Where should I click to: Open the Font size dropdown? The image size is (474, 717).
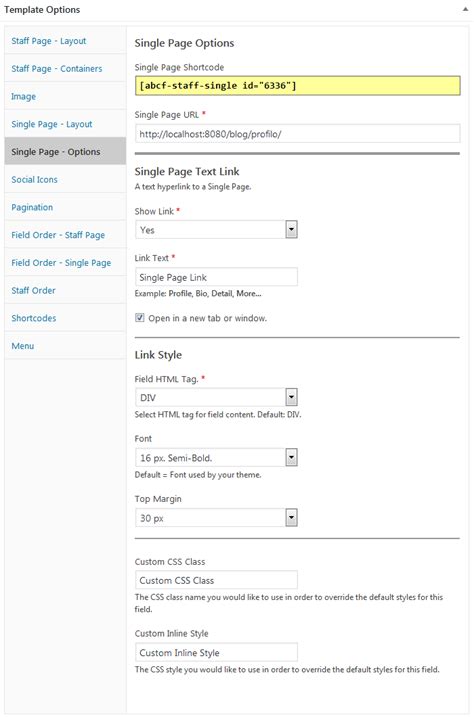[x=216, y=457]
